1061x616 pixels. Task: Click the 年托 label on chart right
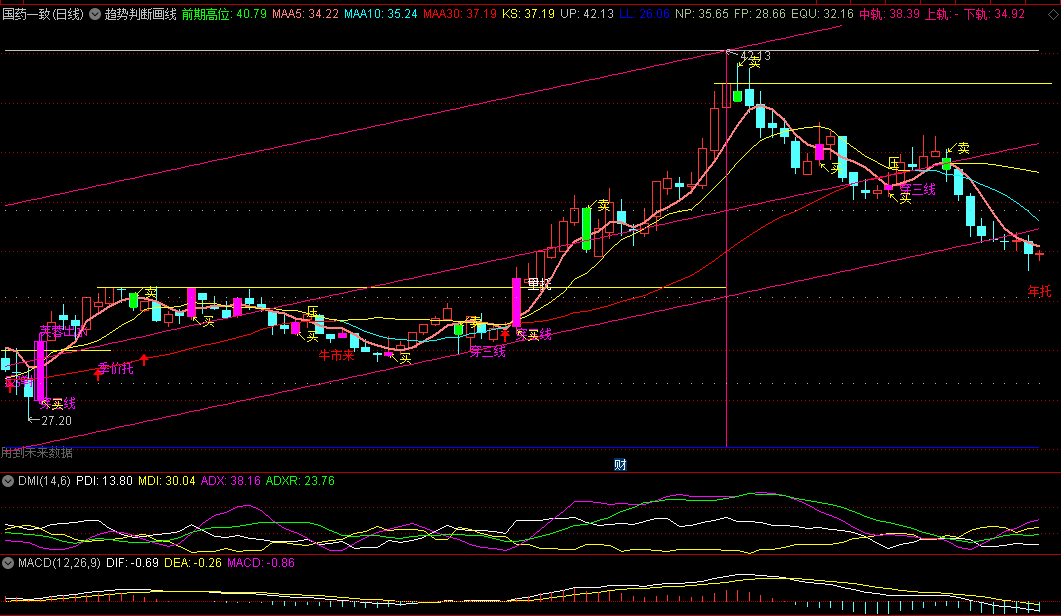[x=1039, y=292]
